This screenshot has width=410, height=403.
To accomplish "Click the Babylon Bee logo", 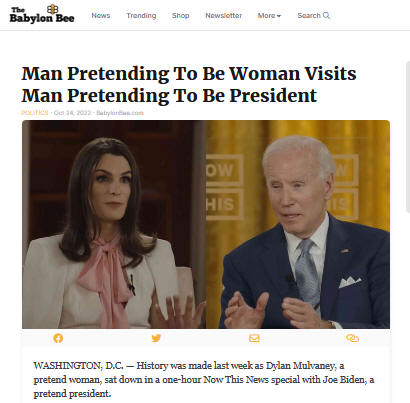I will tap(42, 15).
